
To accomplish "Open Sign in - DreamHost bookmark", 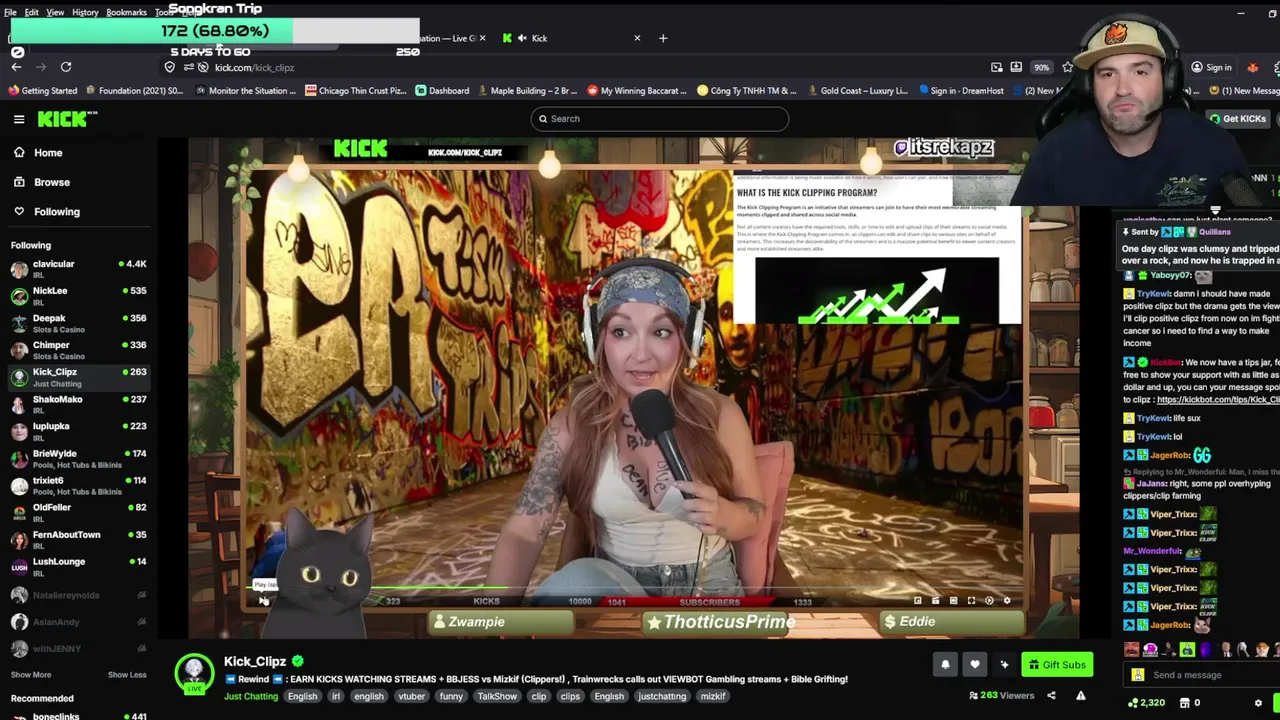I will pyautogui.click(x=960, y=91).
